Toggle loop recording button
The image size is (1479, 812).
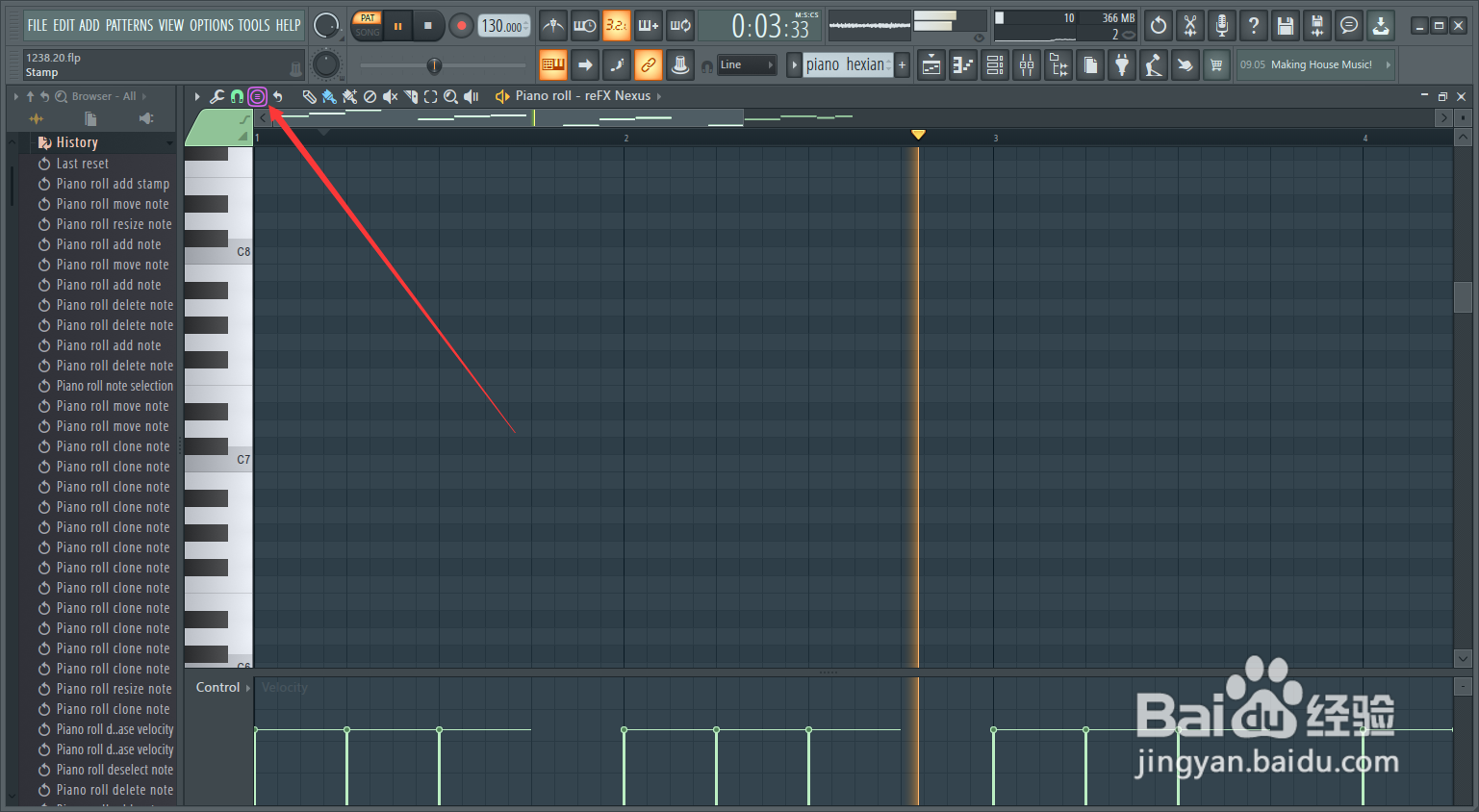[680, 26]
